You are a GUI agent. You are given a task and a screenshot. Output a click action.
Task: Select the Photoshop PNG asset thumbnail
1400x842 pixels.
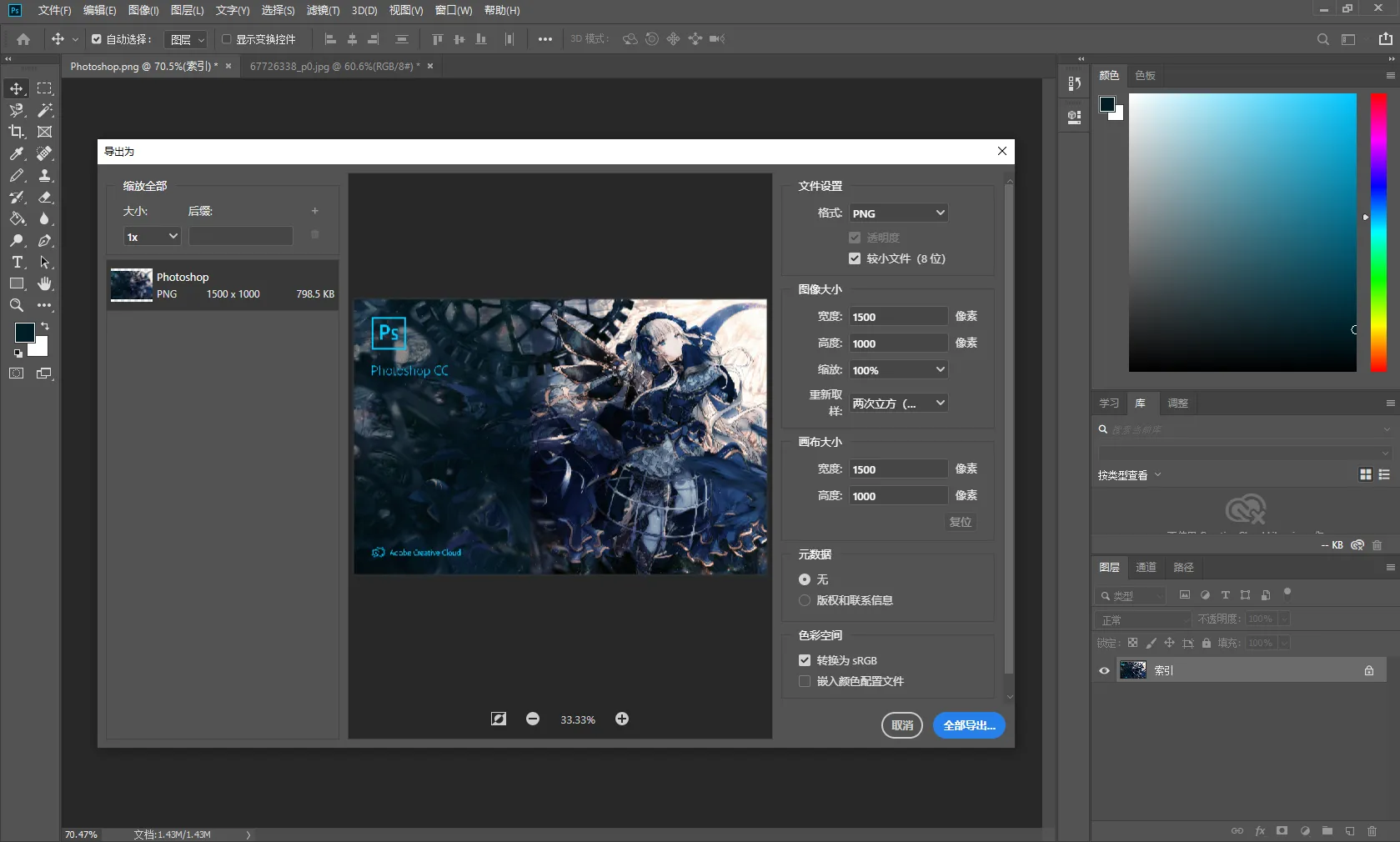point(132,285)
